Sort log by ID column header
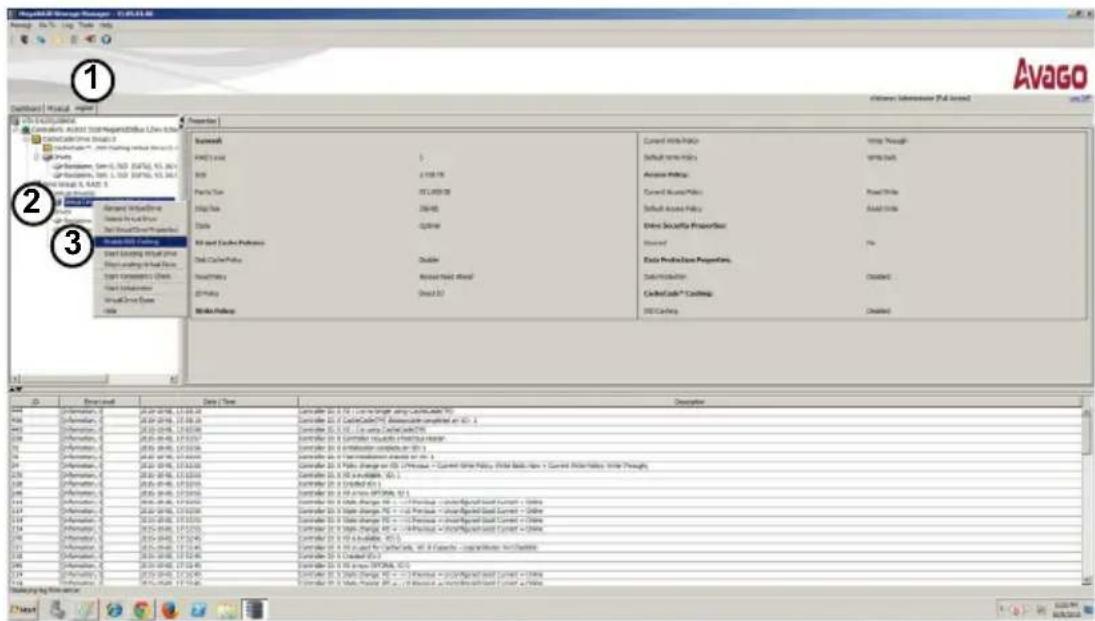The width and height of the screenshot is (1095, 621). [x=35, y=402]
